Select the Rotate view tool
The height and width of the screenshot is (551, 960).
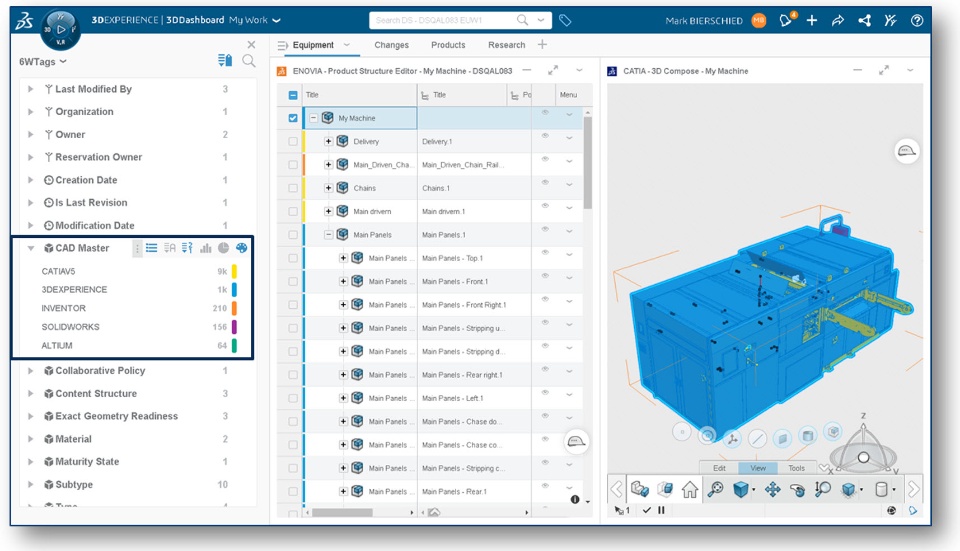797,489
